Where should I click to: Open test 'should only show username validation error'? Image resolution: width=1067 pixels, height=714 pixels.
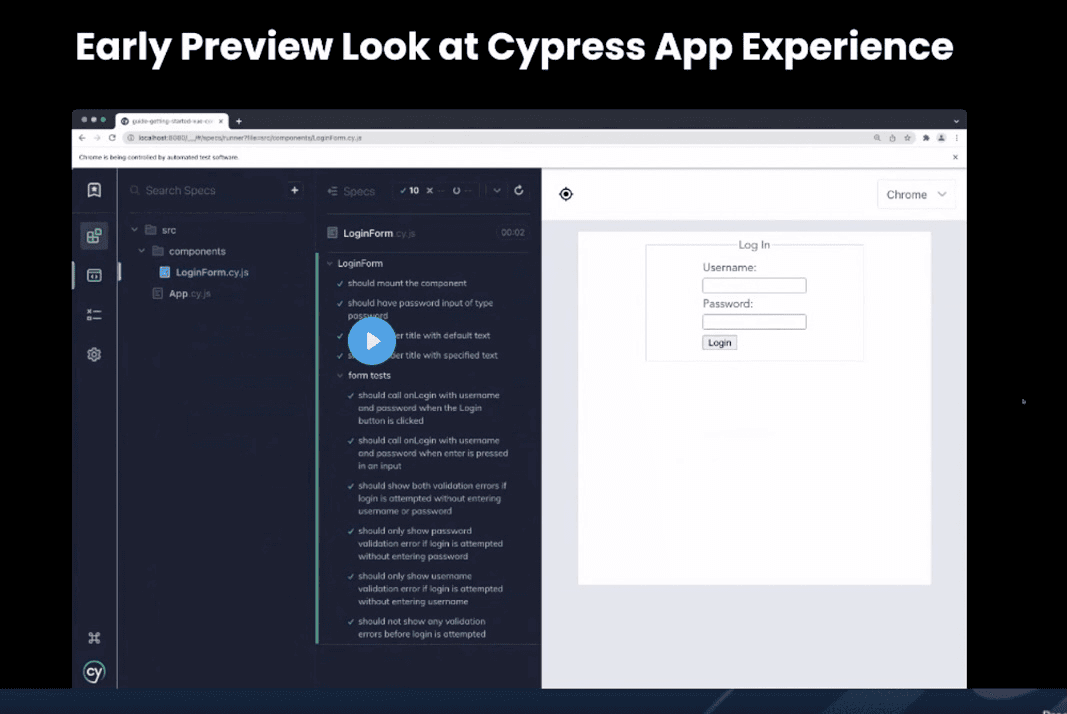(430, 589)
